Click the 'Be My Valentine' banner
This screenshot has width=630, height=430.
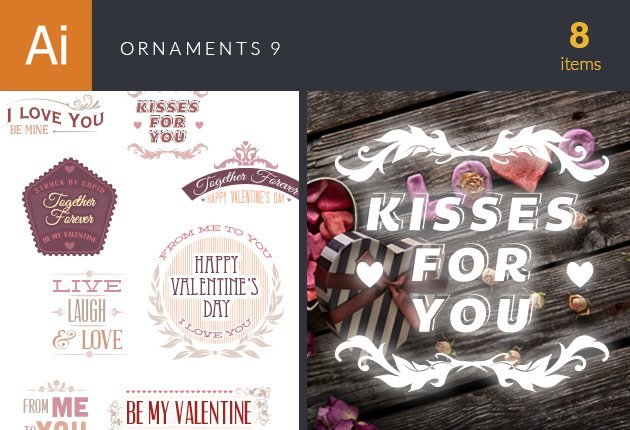[189, 409]
